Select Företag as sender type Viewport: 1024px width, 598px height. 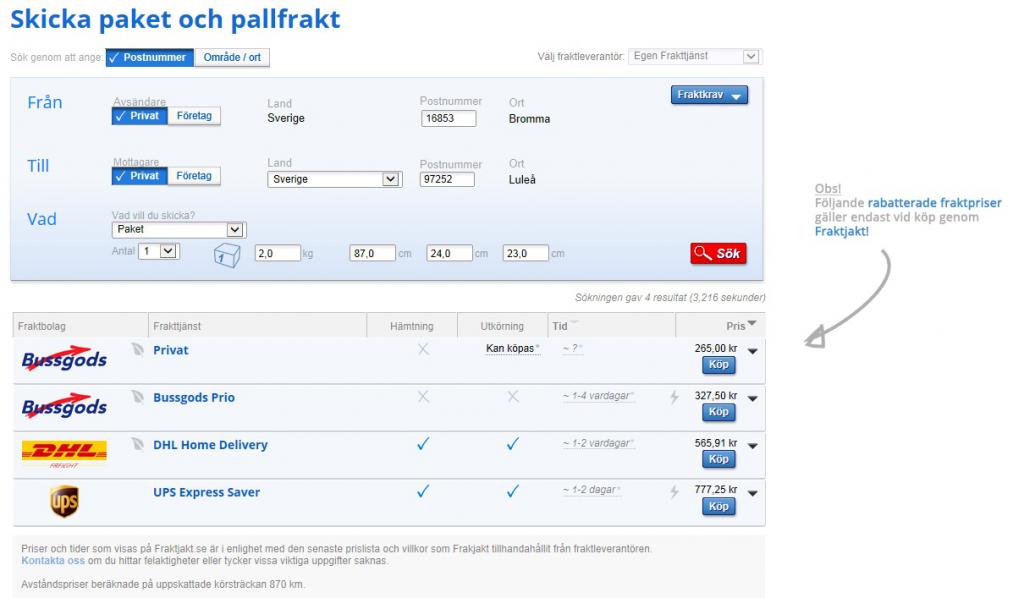coord(194,116)
